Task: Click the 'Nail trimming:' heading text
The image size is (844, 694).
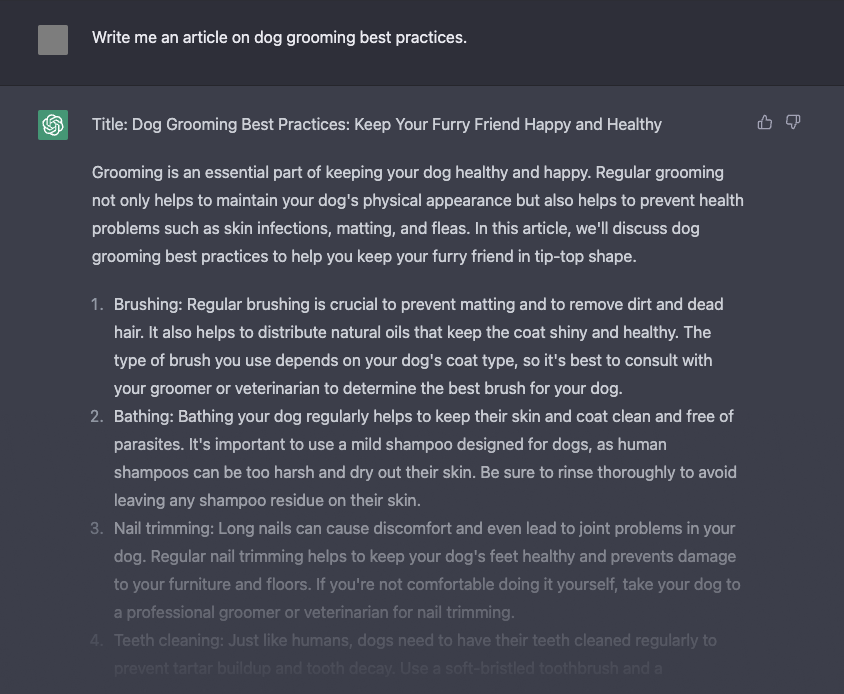Action: pos(164,528)
